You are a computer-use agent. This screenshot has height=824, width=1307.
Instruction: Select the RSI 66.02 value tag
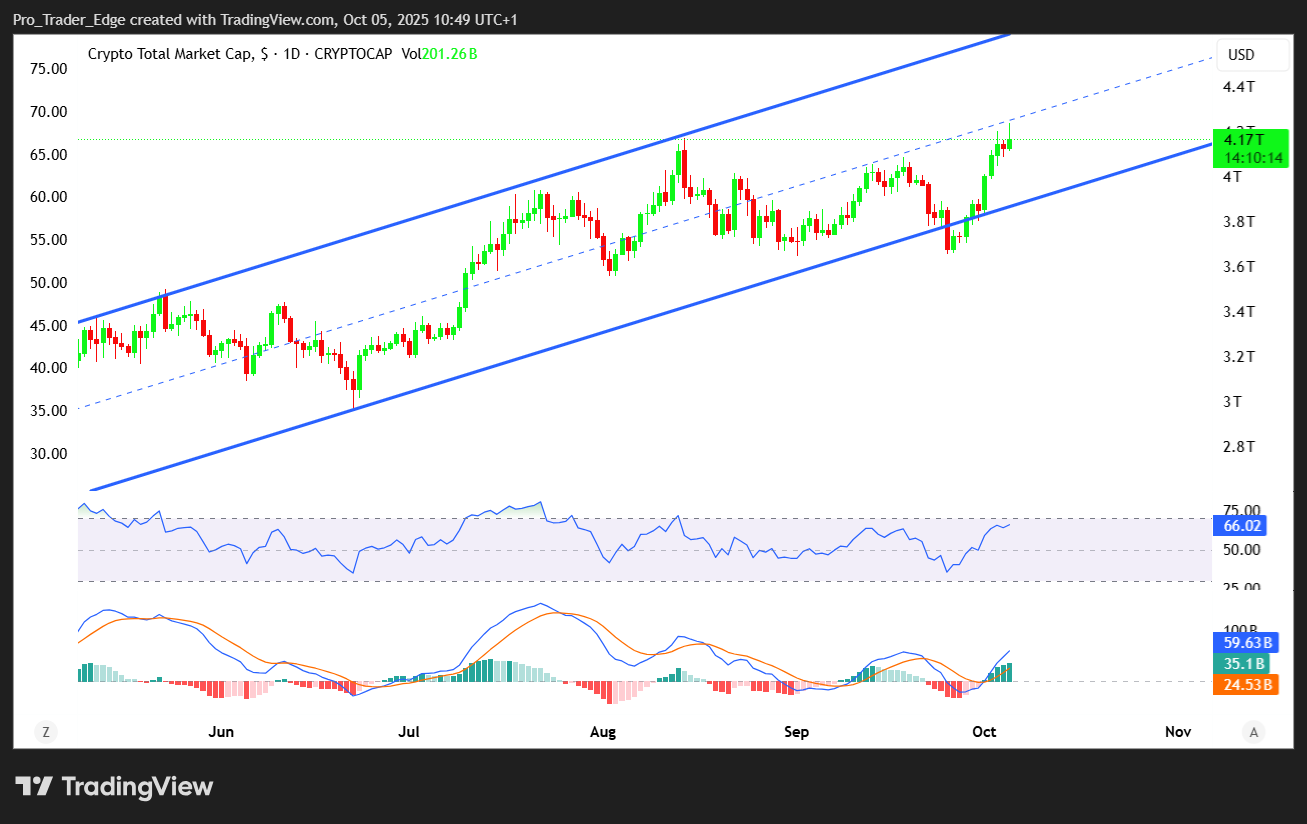1240,525
